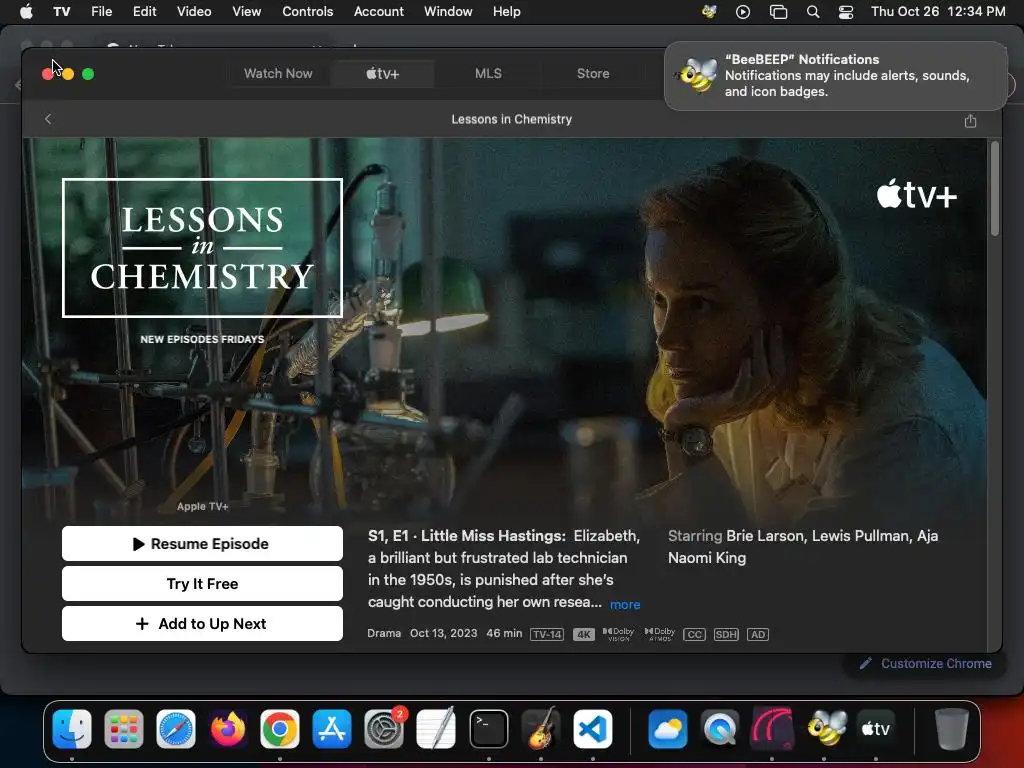Open the Window menu
Image resolution: width=1024 pixels, height=768 pixels.
tap(448, 12)
